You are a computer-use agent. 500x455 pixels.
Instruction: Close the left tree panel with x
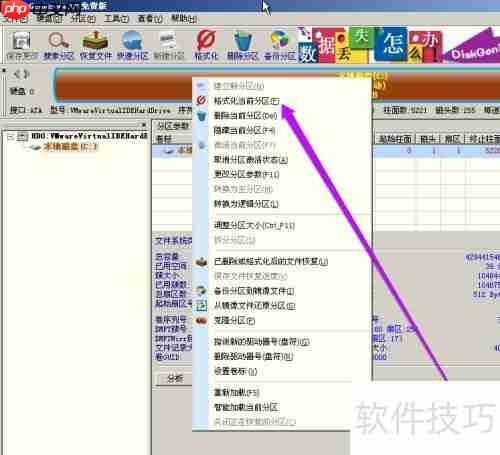[x=144, y=125]
